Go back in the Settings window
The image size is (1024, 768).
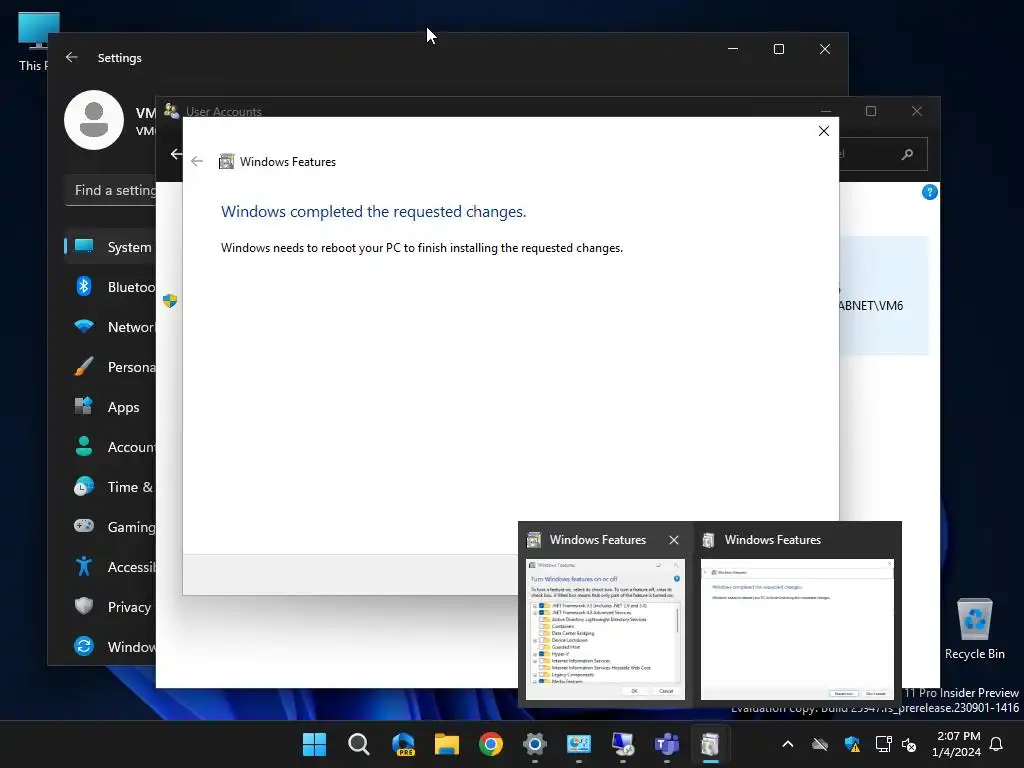tap(72, 57)
